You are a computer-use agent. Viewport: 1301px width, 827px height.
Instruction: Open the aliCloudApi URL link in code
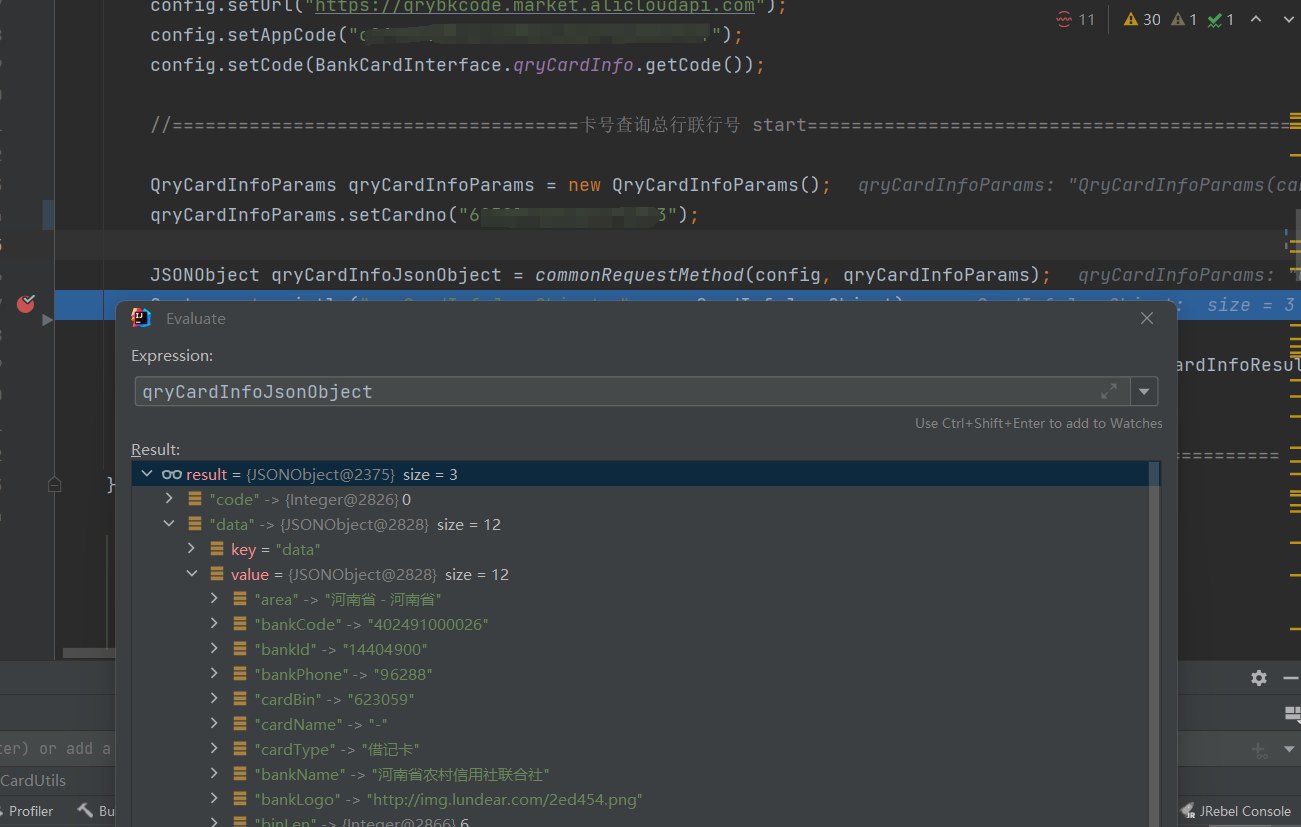pos(535,6)
